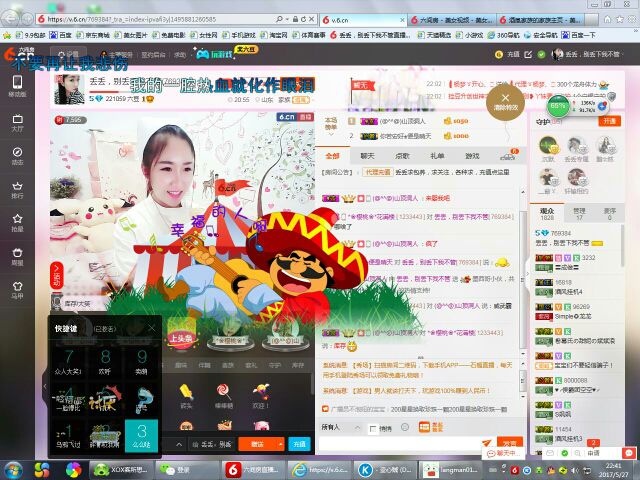The image size is (640, 480).
Task: Click the shopping bag sidebar icon
Action: click(x=17, y=256)
